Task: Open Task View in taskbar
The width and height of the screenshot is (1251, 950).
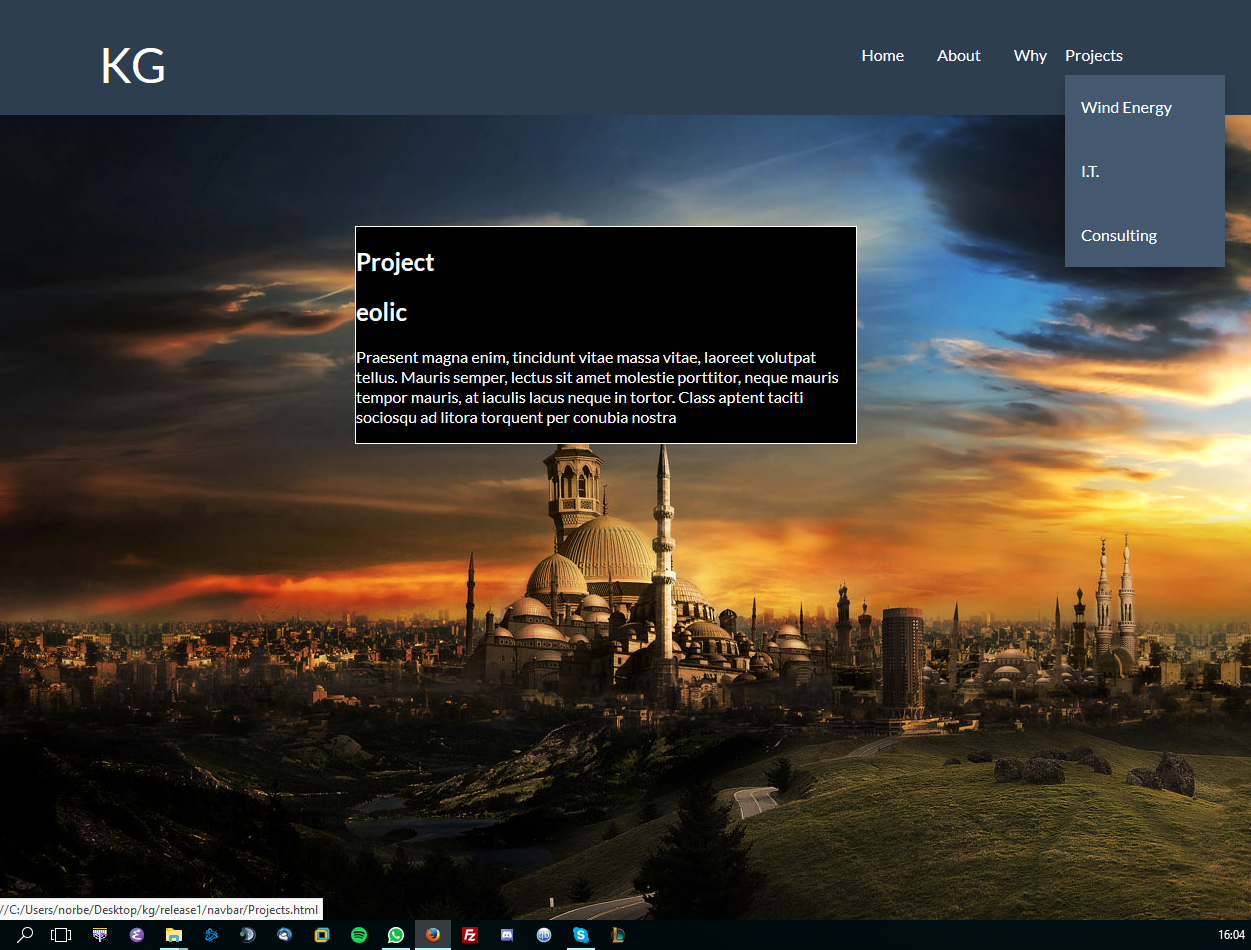Action: pos(61,935)
